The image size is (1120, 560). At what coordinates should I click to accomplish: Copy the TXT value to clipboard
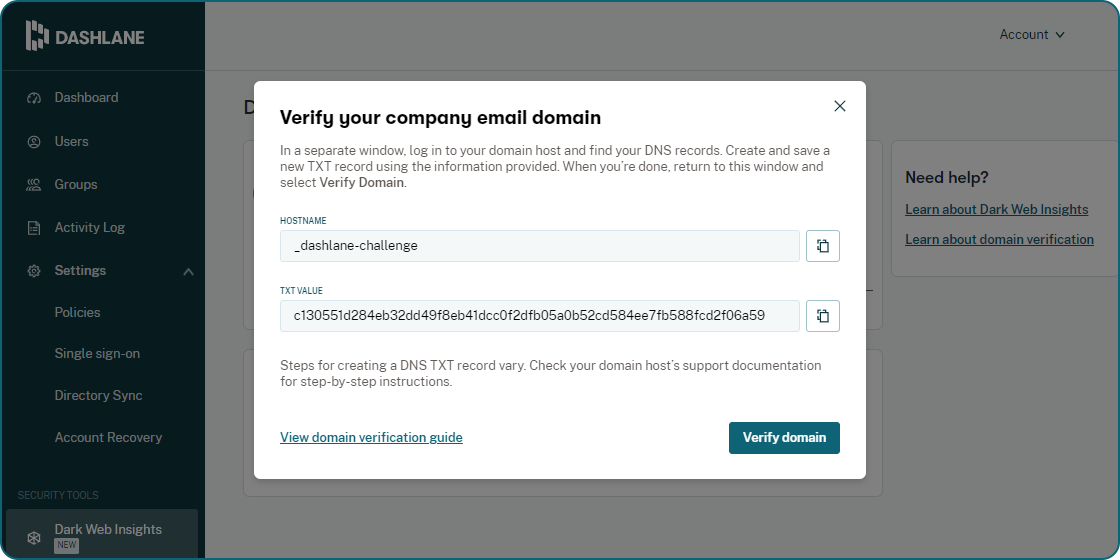click(x=822, y=316)
